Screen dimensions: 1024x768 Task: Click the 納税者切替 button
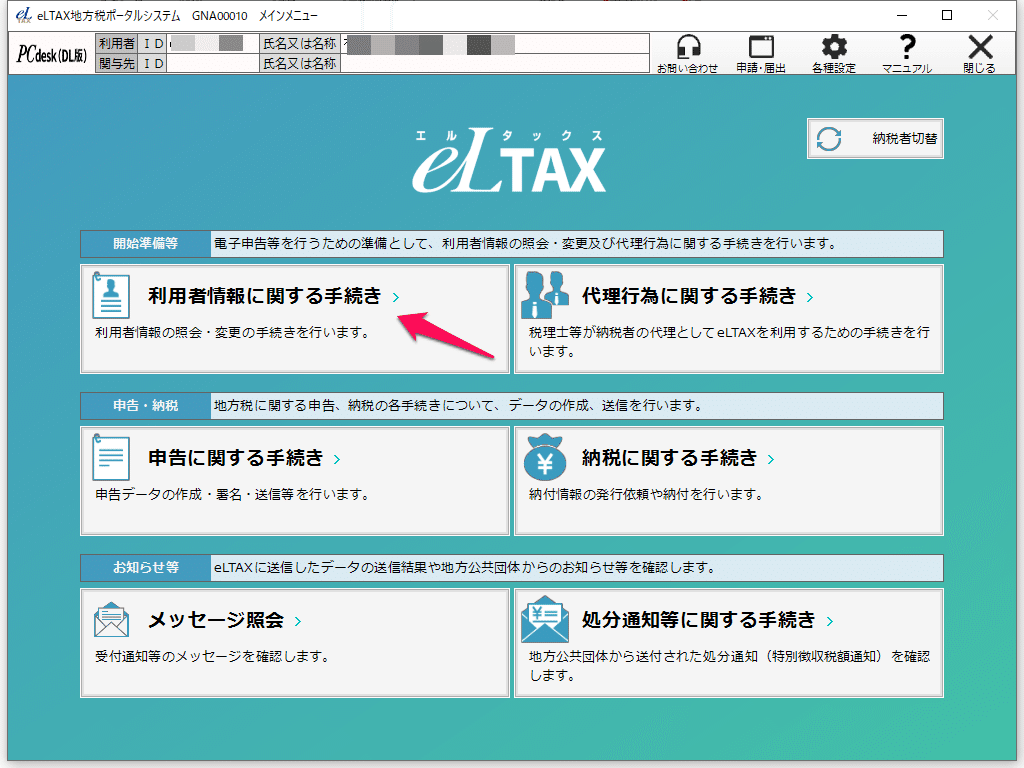coord(875,138)
